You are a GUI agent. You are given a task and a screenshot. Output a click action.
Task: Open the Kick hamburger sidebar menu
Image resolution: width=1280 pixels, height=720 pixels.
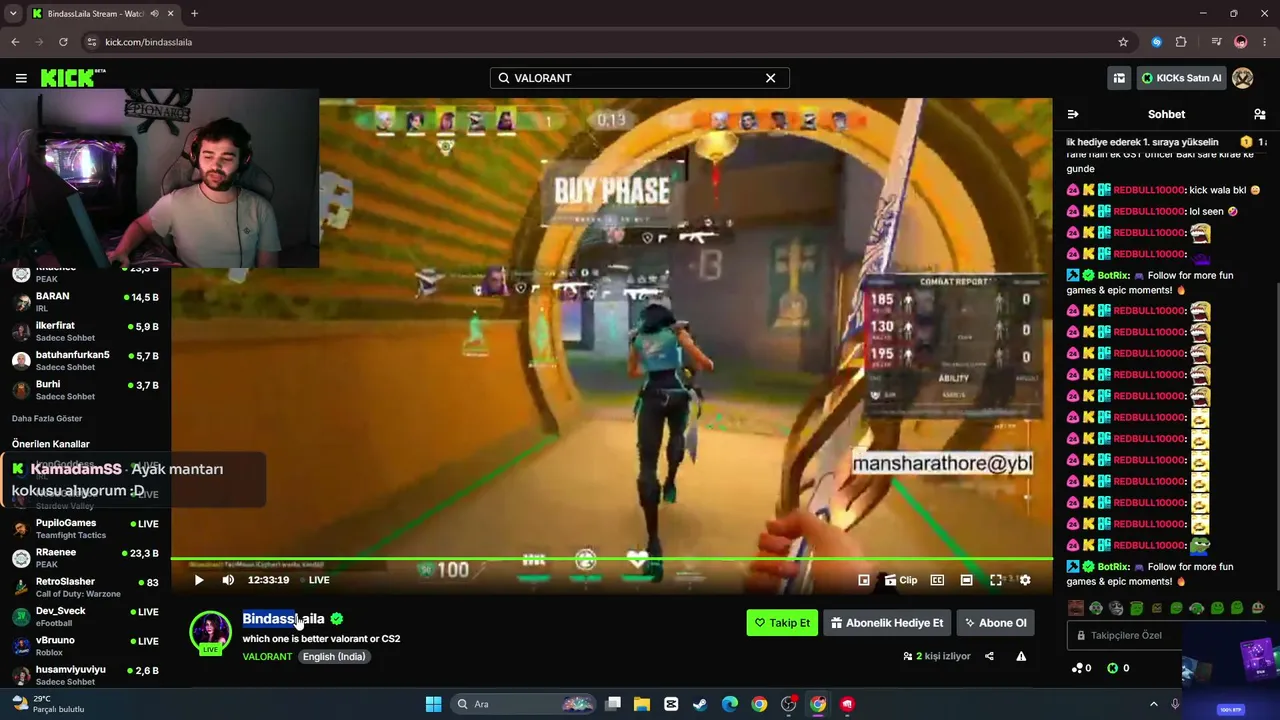click(x=21, y=78)
